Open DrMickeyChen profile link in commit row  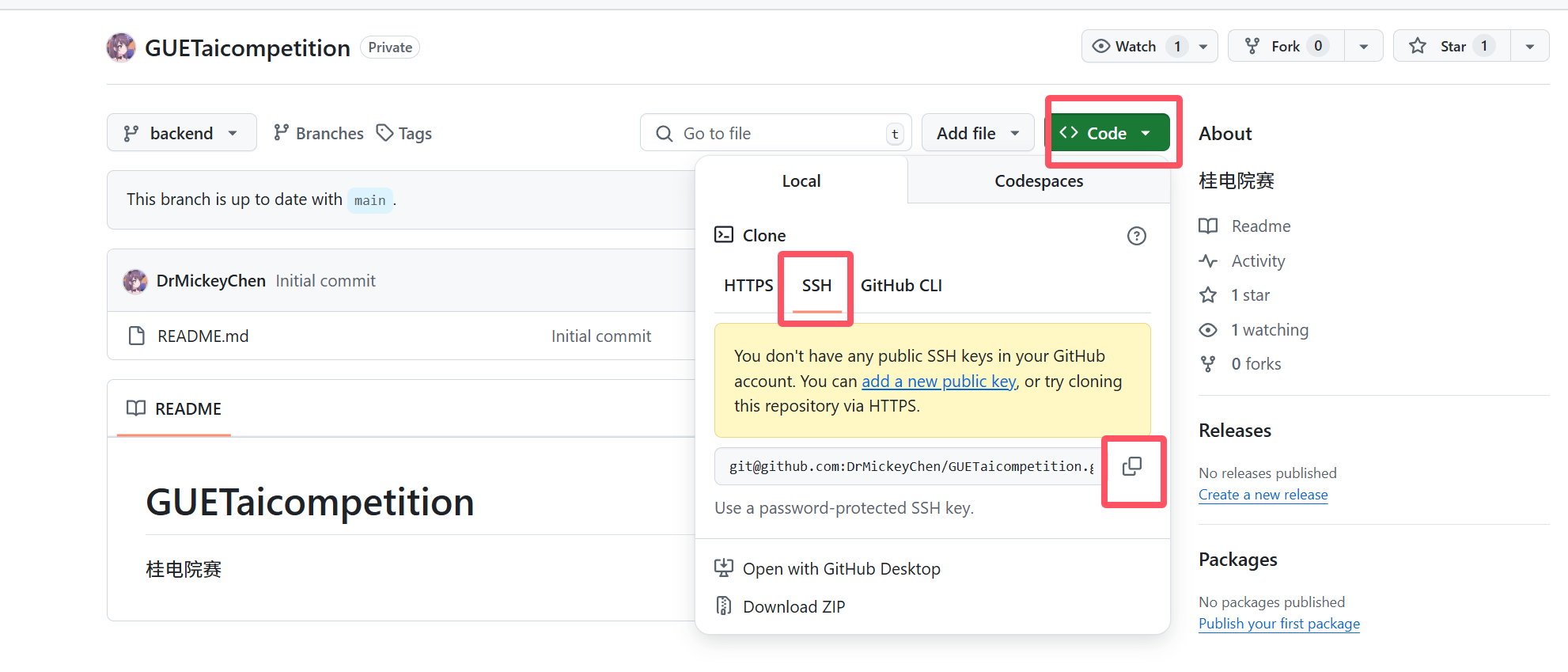[x=211, y=281]
